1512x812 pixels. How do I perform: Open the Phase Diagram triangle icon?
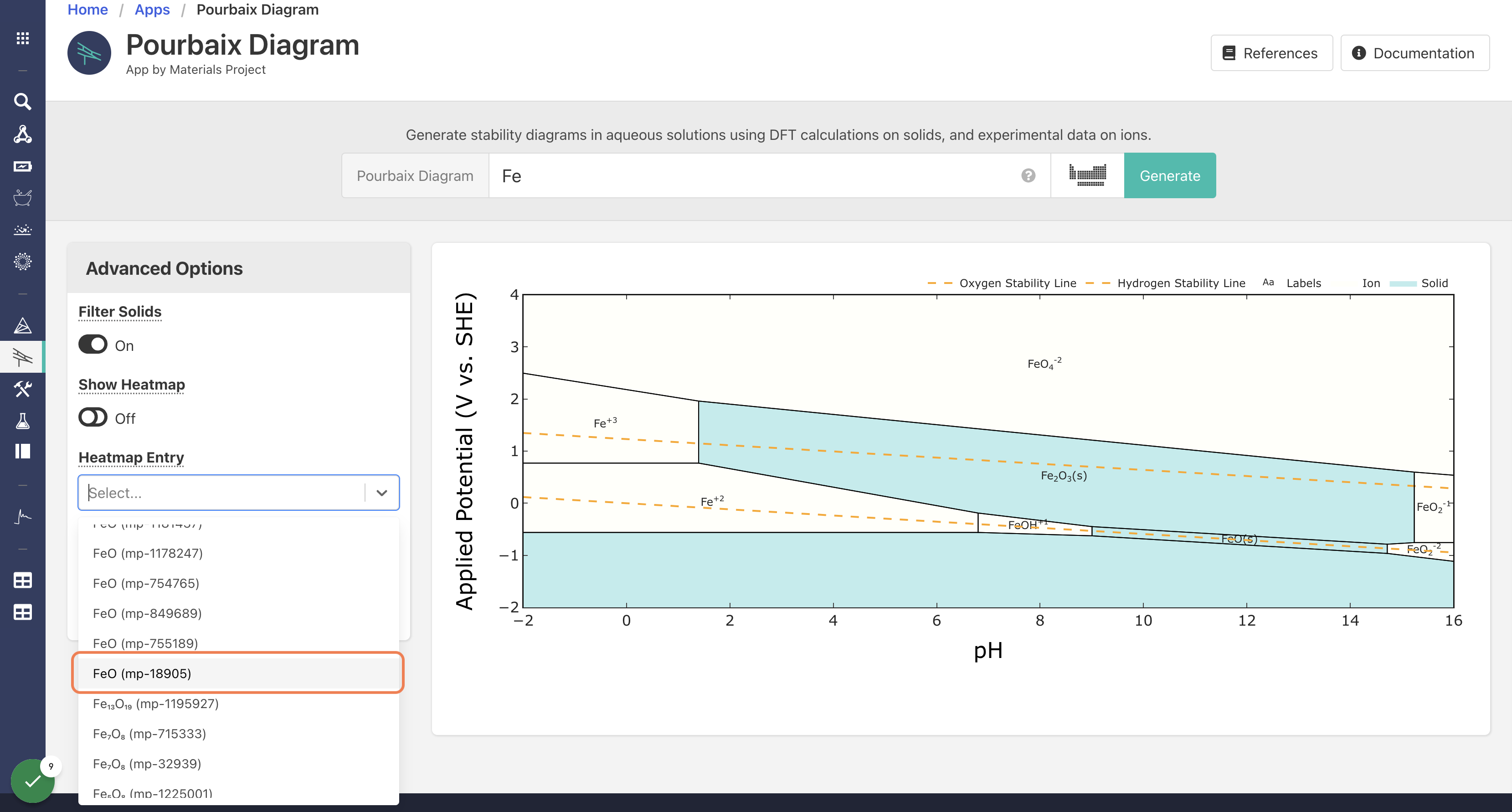click(x=22, y=325)
